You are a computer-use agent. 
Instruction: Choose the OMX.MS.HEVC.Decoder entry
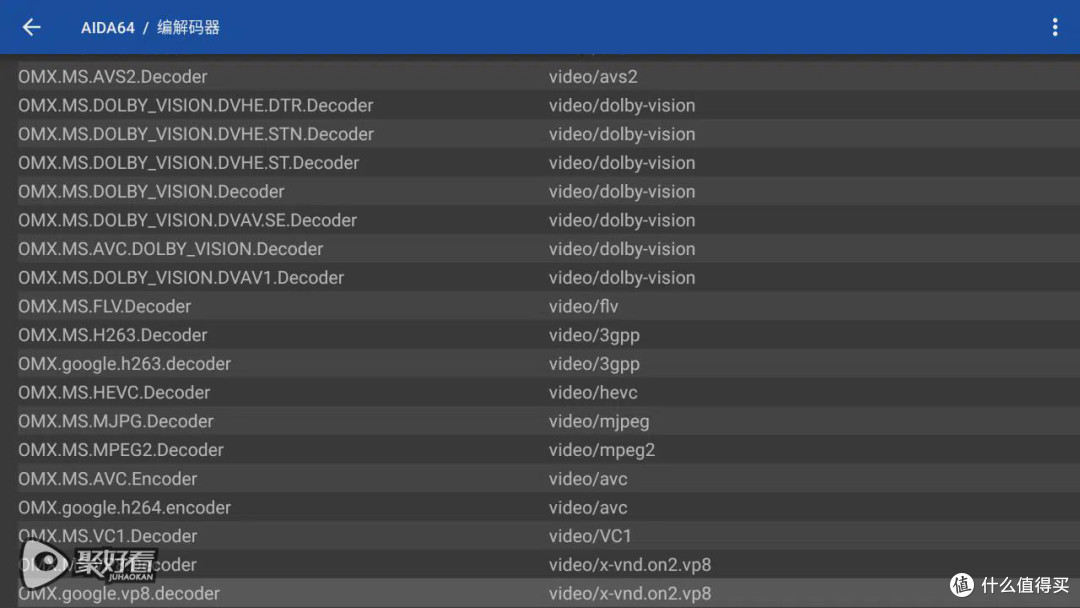[x=114, y=393]
